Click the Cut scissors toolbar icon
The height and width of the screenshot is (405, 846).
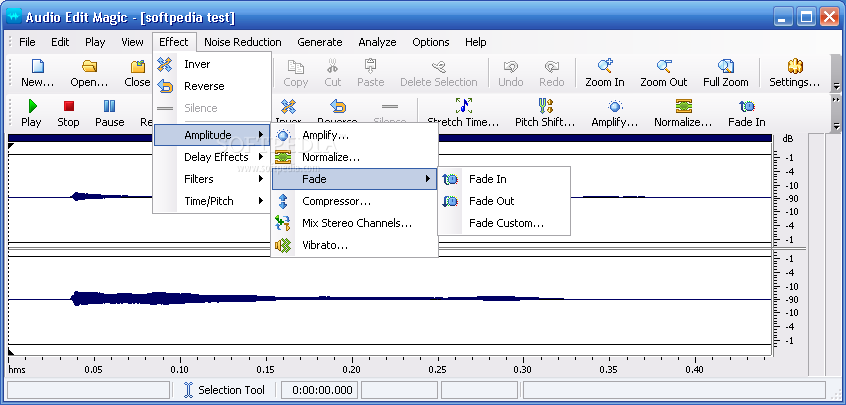pyautogui.click(x=332, y=66)
